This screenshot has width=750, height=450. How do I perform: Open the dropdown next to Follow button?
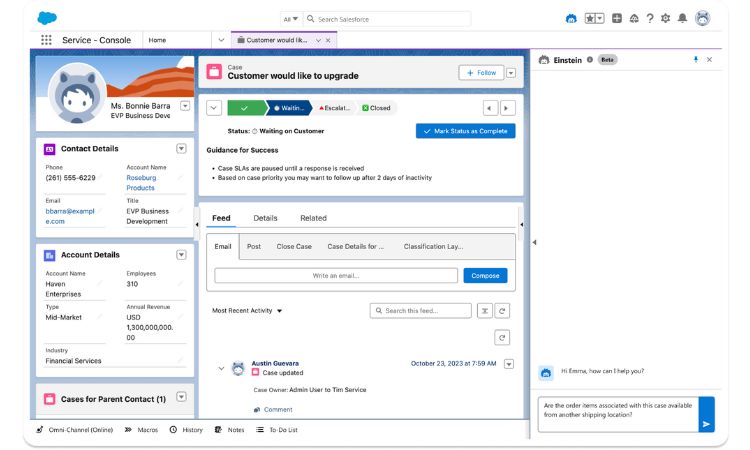[x=511, y=73]
